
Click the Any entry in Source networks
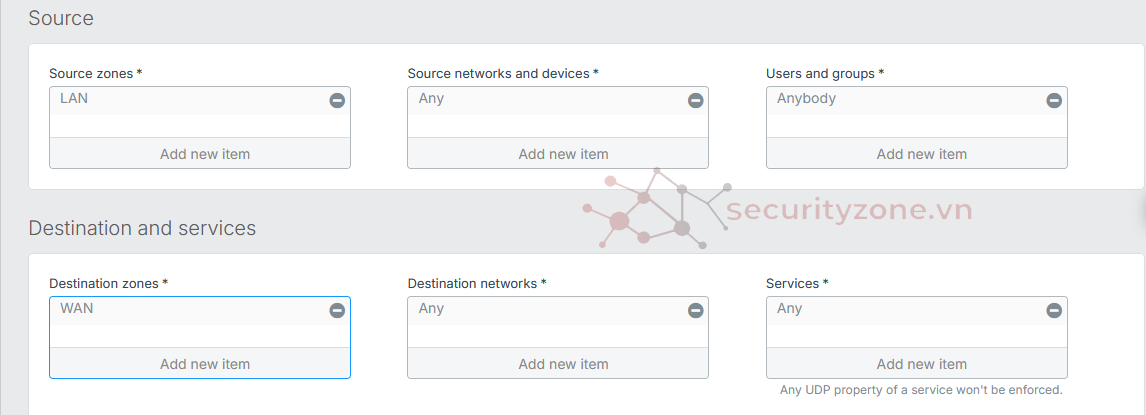pyautogui.click(x=431, y=99)
